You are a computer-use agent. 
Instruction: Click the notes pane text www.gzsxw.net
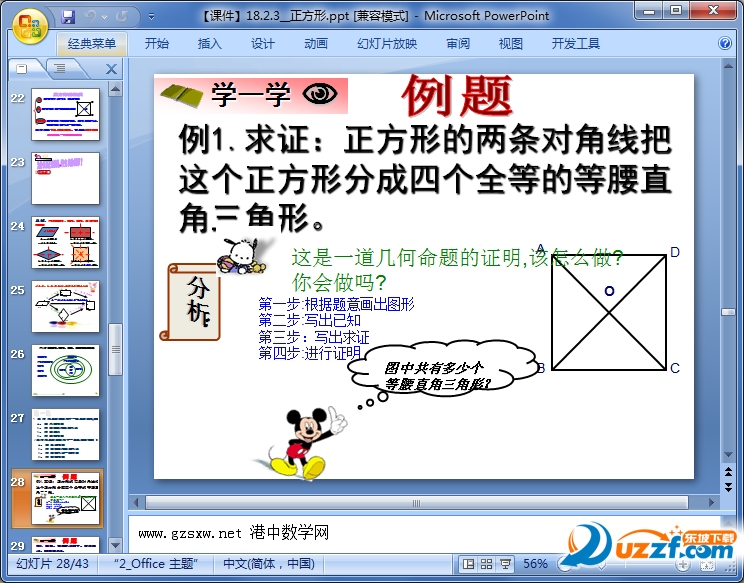point(190,534)
